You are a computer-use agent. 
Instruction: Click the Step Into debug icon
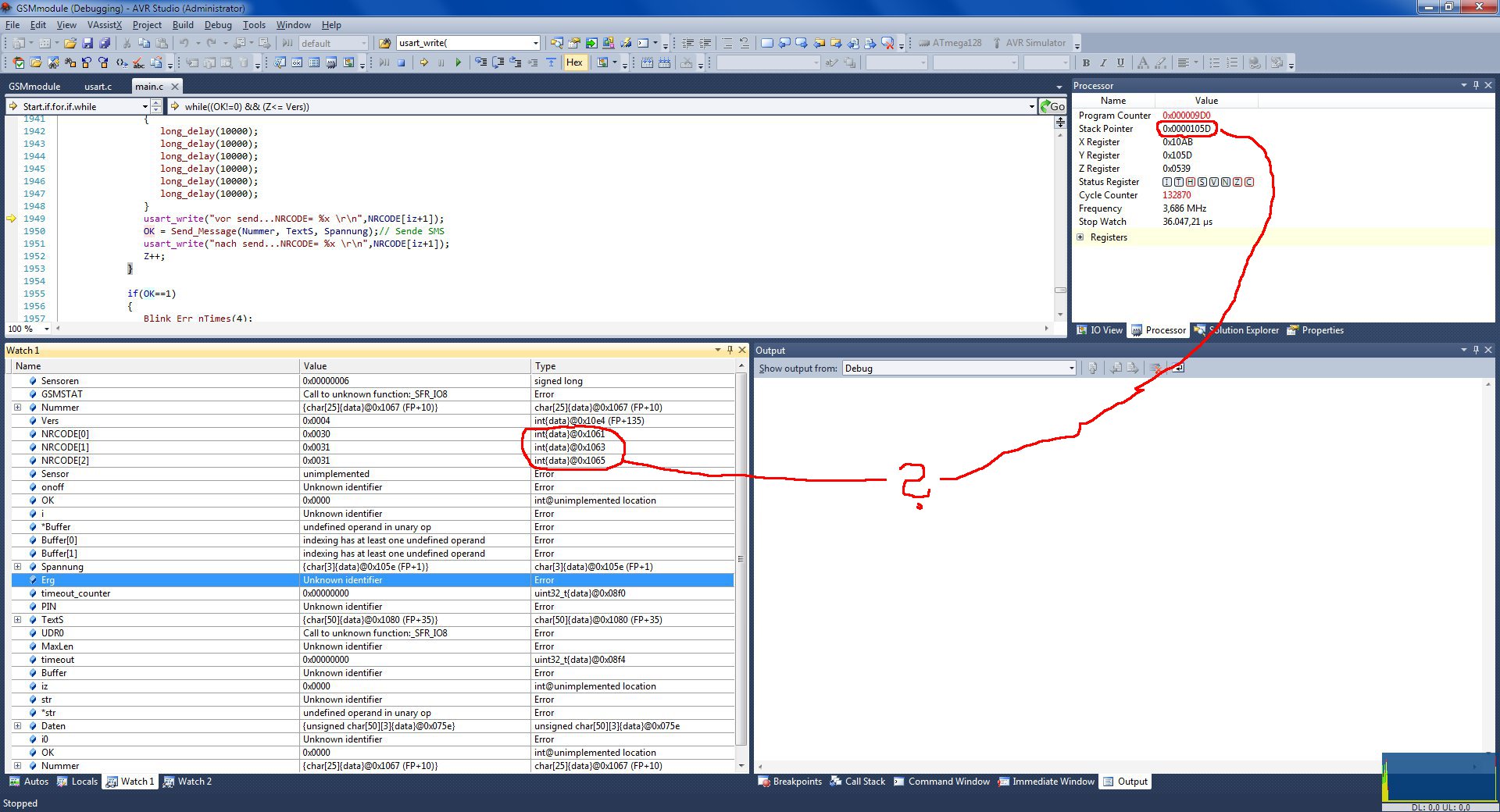point(480,62)
